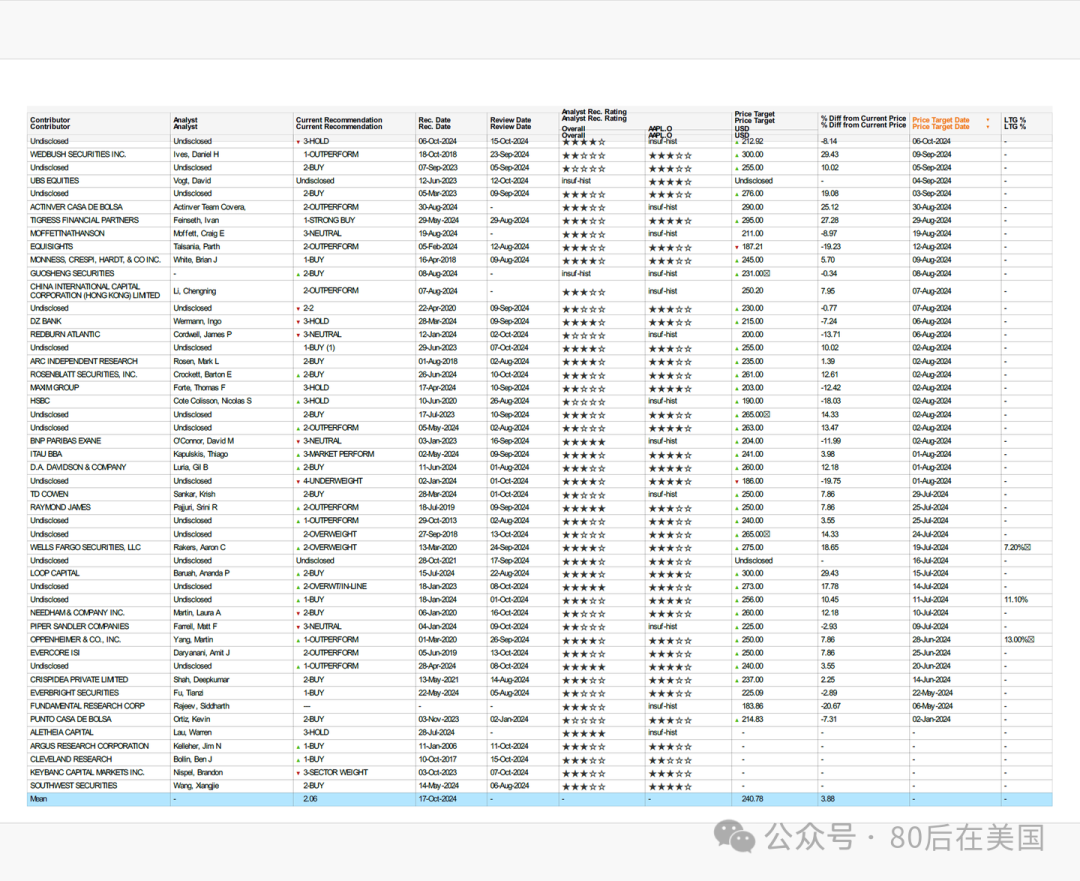Screen dimensions: 1080x881
Task: Select the ACTINVER CASA DE BOLSA row
Action: tap(539, 207)
